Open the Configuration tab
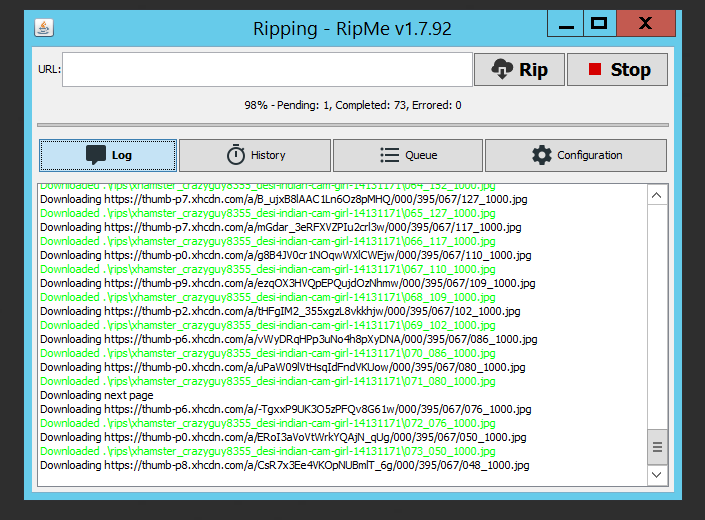The width and height of the screenshot is (705, 520). pos(576,156)
